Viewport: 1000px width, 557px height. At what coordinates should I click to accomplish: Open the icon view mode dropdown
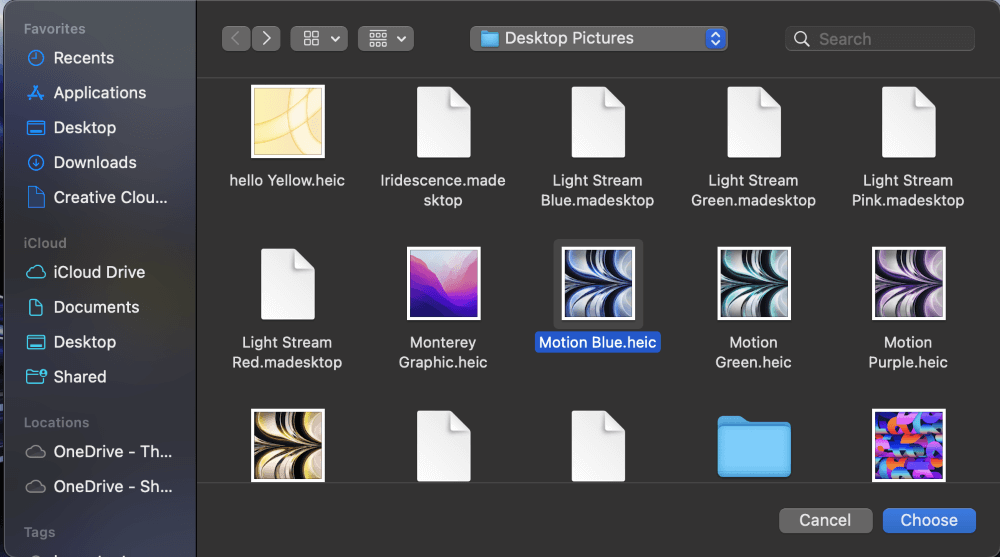point(319,39)
